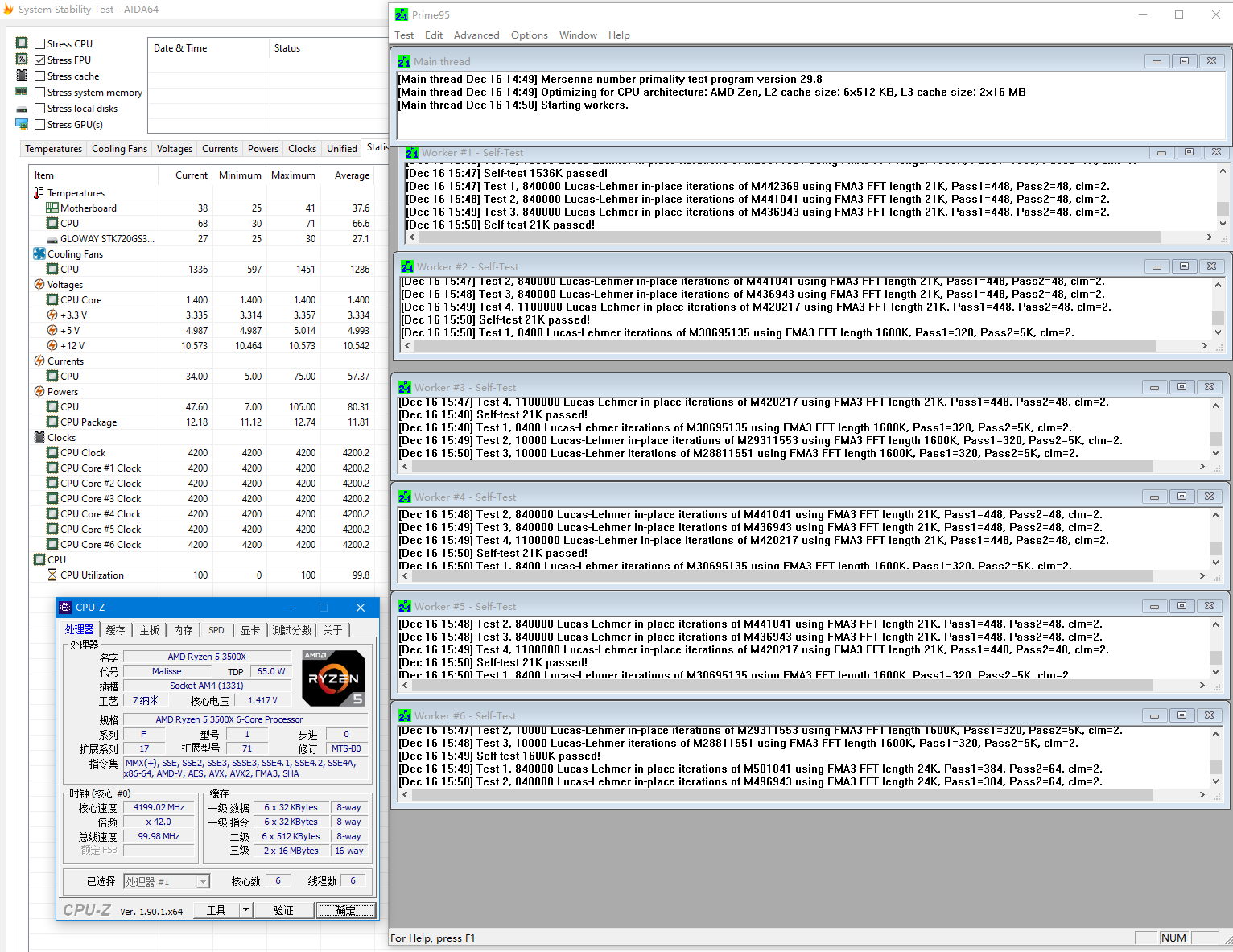The width and height of the screenshot is (1233, 952).
Task: Click the Maximum column header
Action: [x=293, y=175]
